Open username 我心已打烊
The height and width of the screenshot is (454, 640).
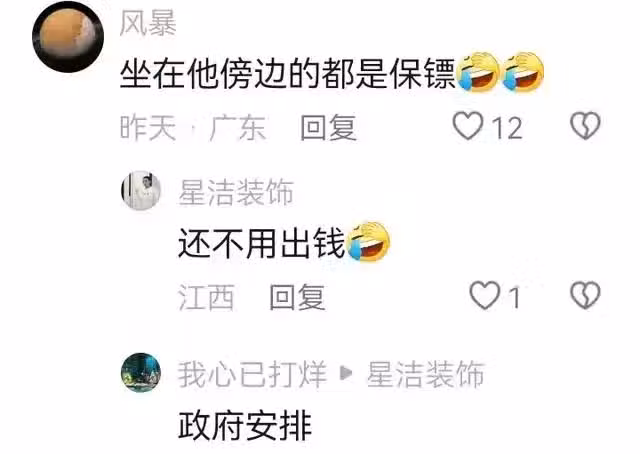click(252, 374)
